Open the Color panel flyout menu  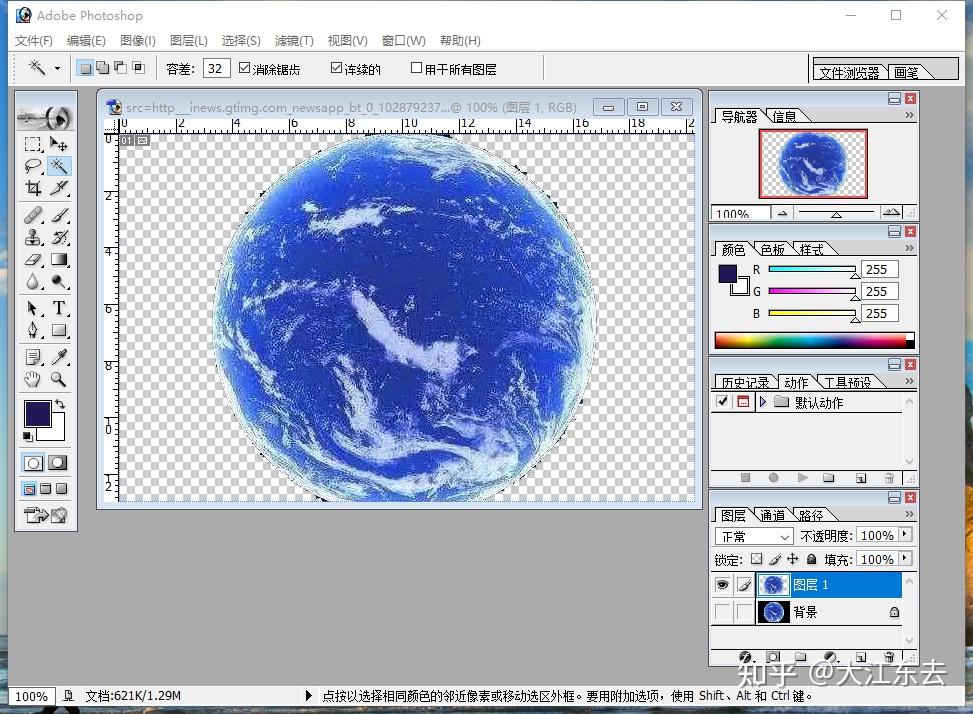click(x=909, y=248)
